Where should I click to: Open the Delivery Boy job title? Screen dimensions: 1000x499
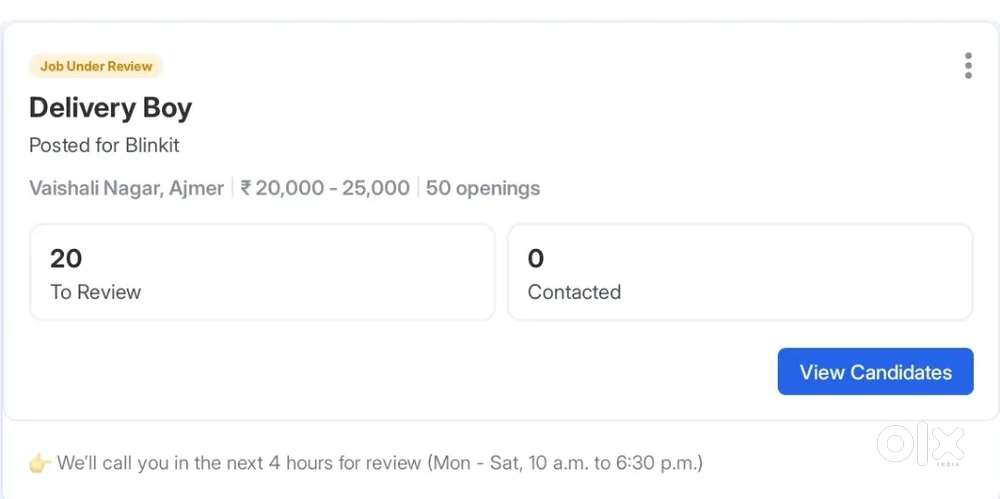(x=110, y=108)
